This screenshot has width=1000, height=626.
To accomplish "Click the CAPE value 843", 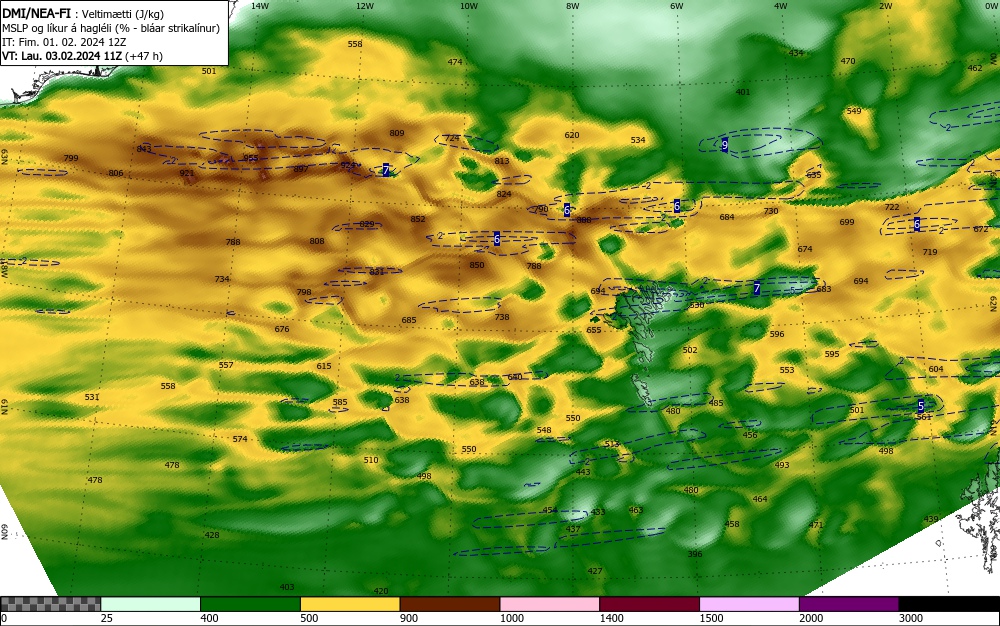I will coord(144,149).
